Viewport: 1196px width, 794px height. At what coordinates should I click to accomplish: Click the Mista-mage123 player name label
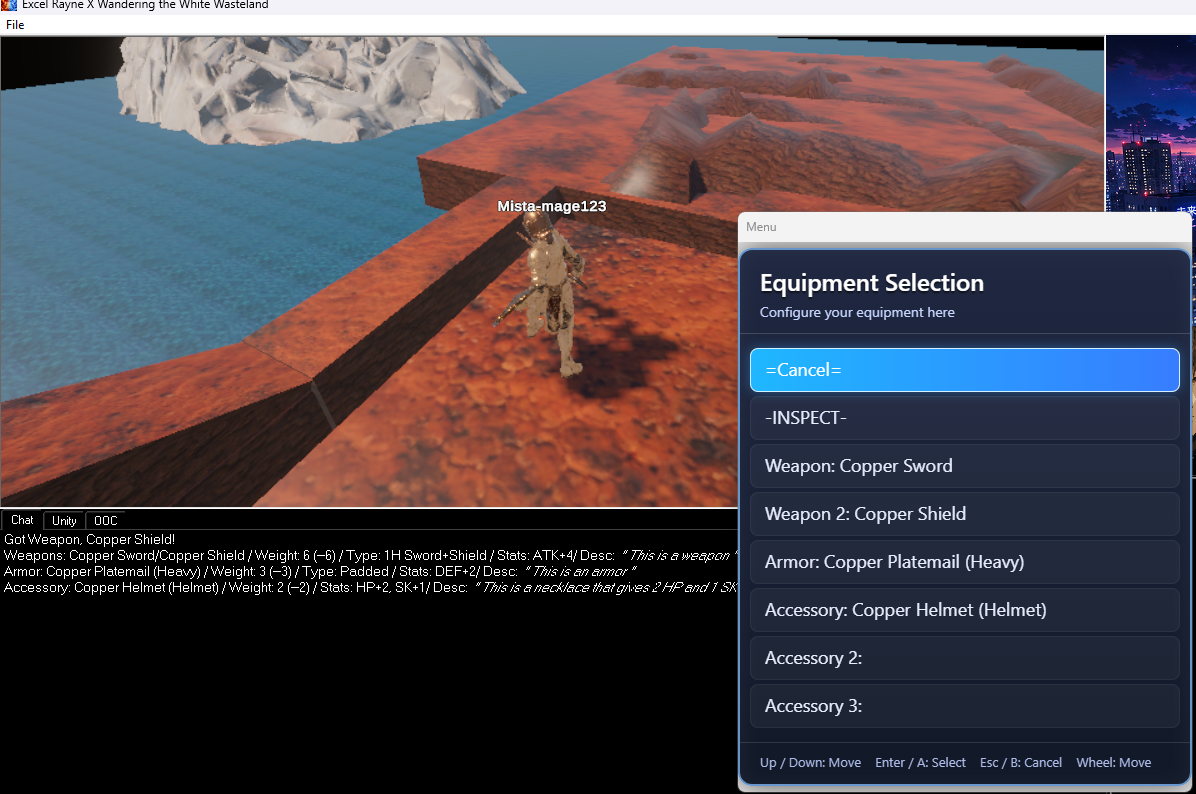tap(551, 206)
